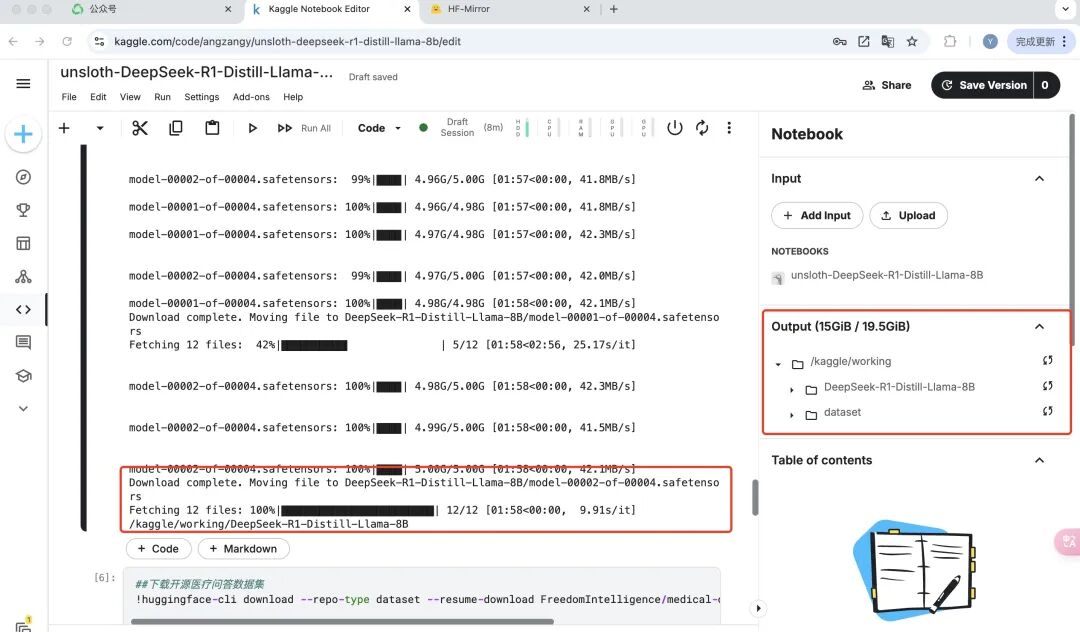Open the Edit menu
Viewport: 1080px width, 632px height.
[x=98, y=97]
